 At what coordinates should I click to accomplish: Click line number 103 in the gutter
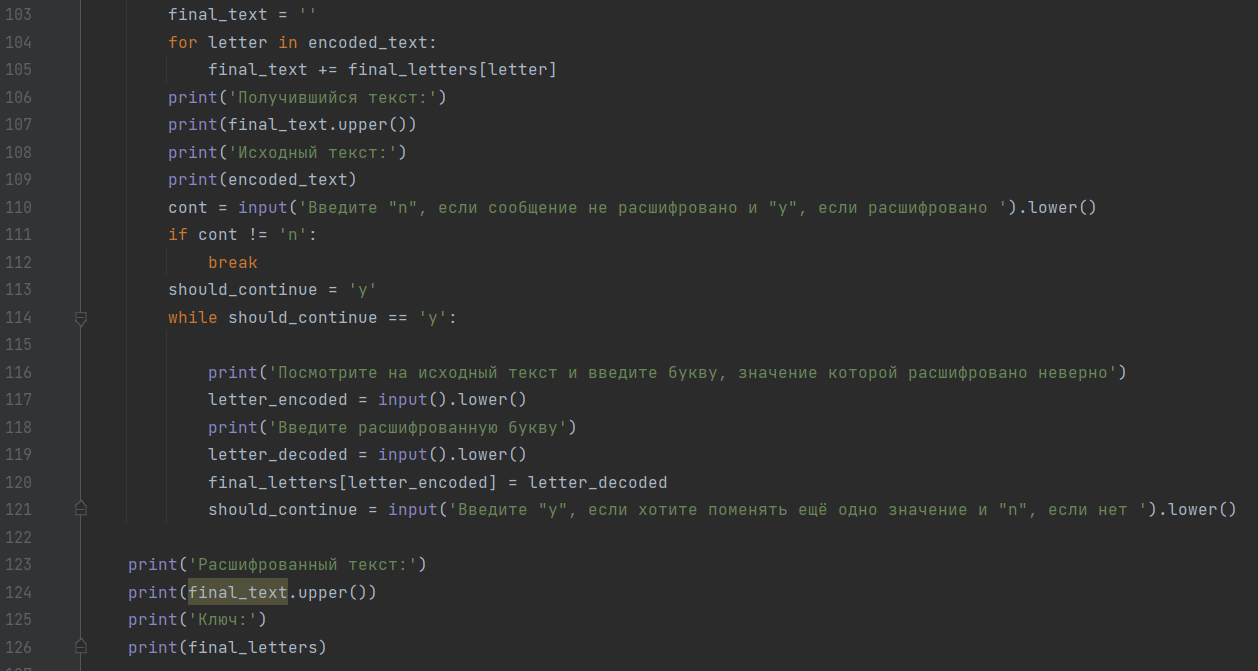[x=18, y=15]
